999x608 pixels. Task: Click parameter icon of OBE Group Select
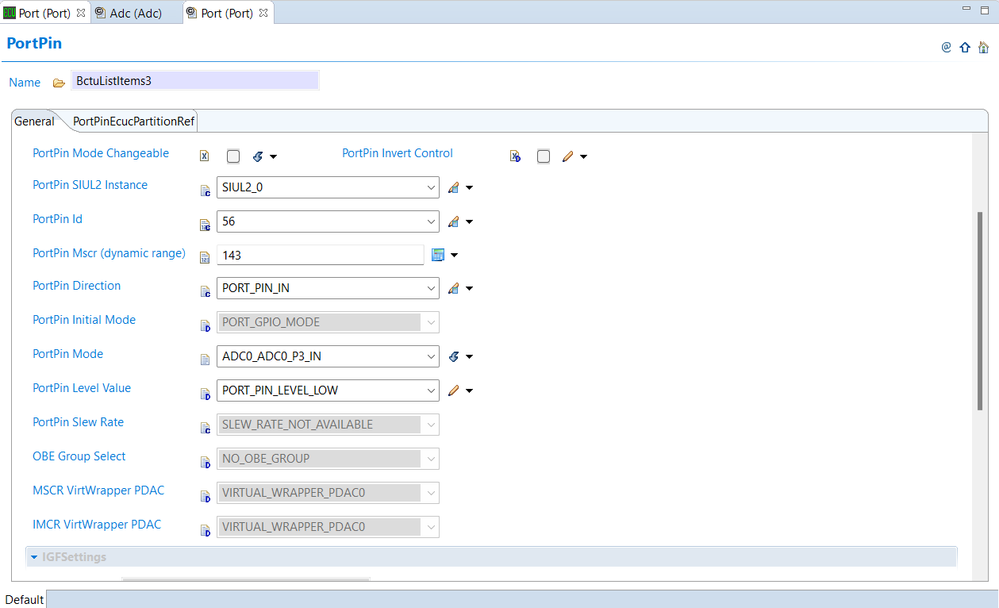[x=205, y=462]
